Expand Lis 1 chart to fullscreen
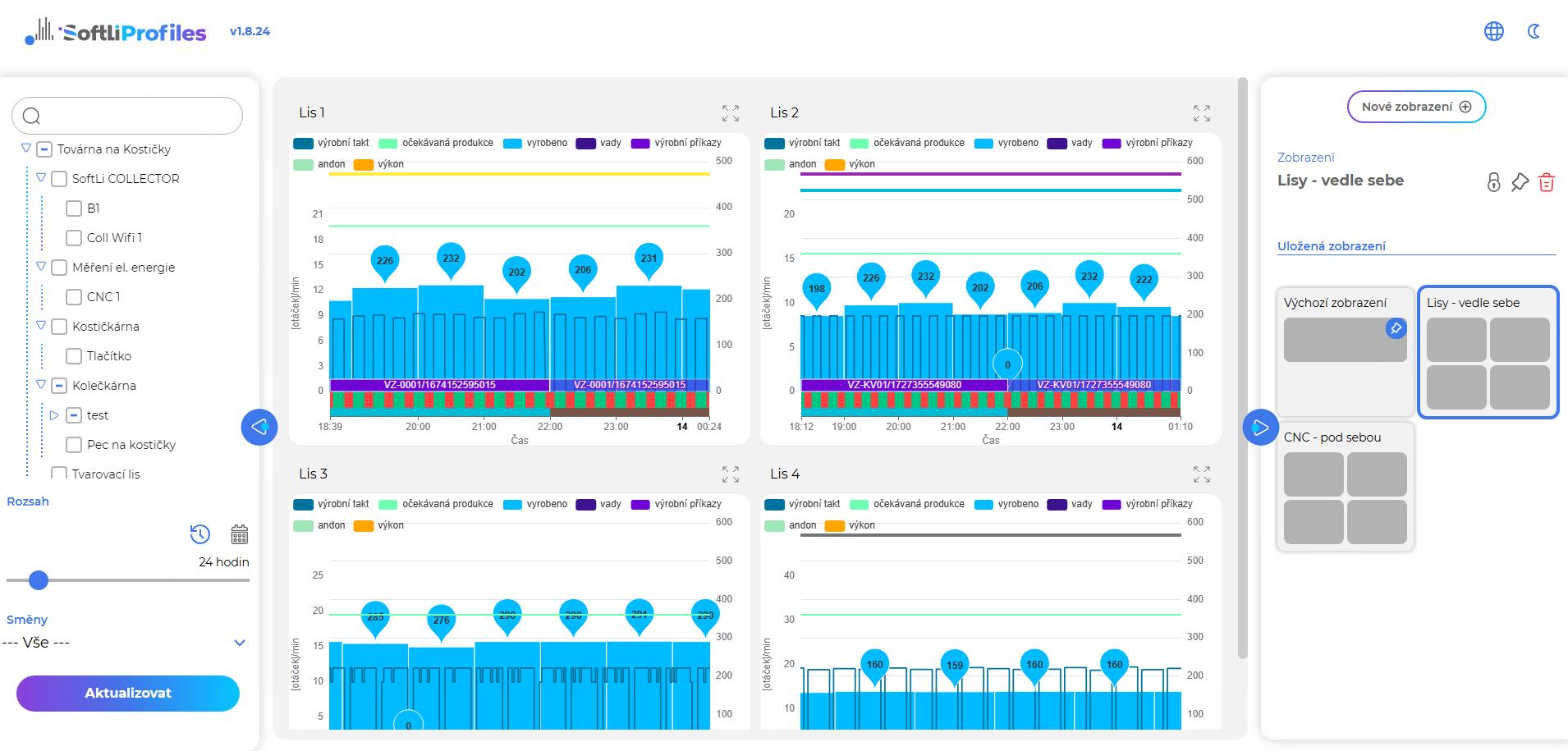Viewport: 1568px width, 751px height. (x=731, y=113)
